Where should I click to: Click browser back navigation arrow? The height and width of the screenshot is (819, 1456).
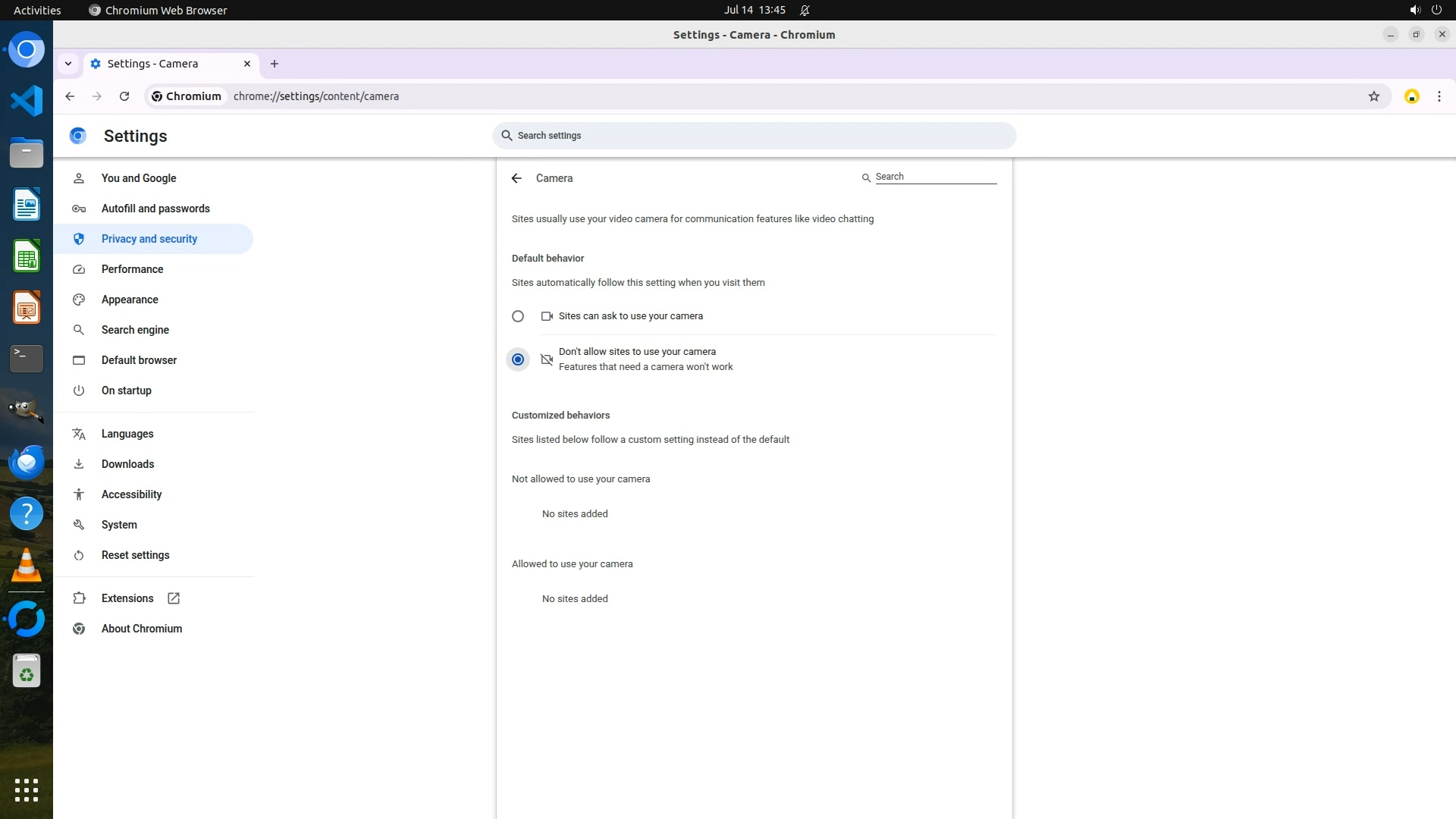[x=70, y=96]
